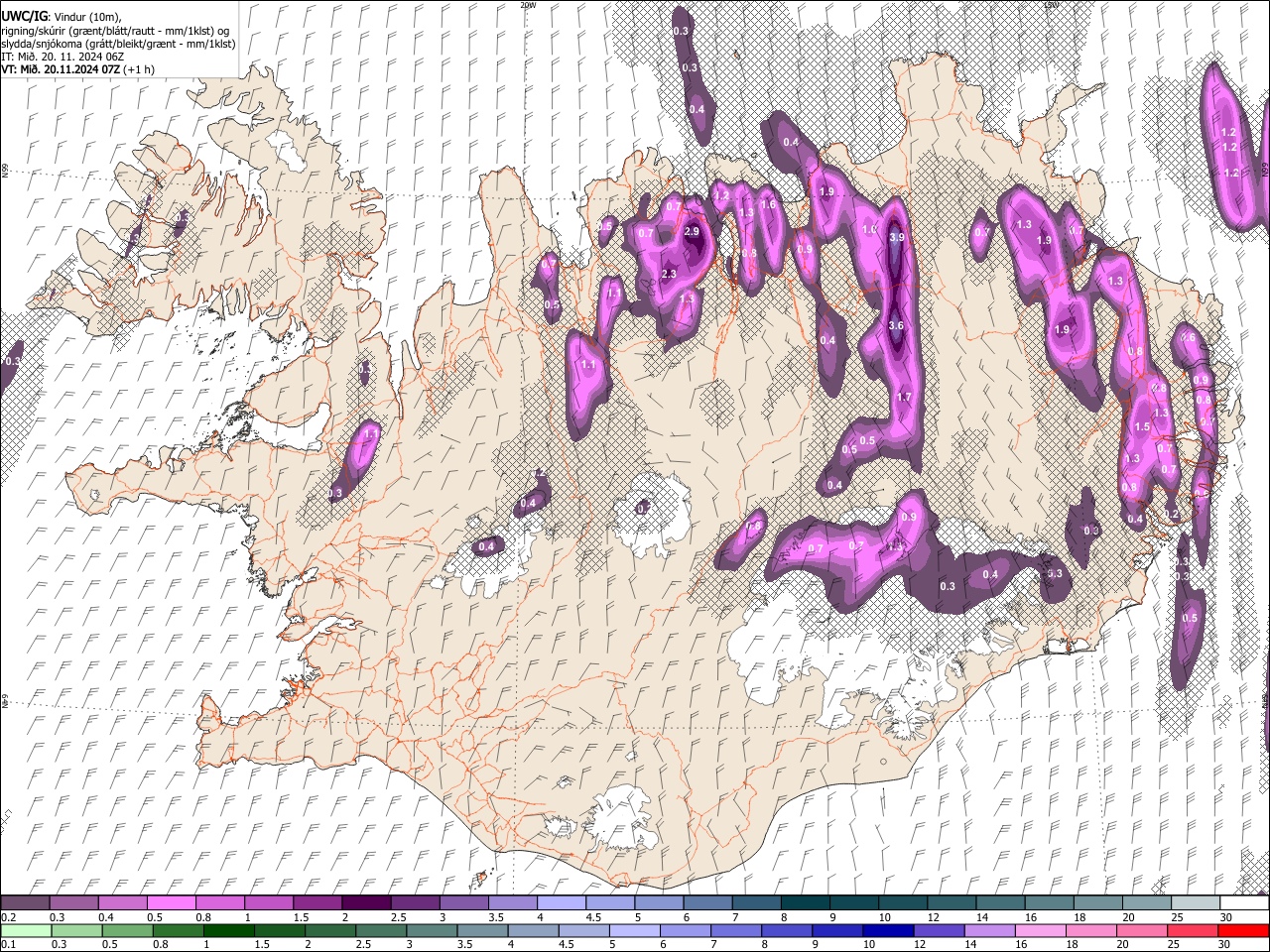Screen dimensions: 1270x952
Task: Click the 3.6 precipitation value on the map
Action: (896, 325)
